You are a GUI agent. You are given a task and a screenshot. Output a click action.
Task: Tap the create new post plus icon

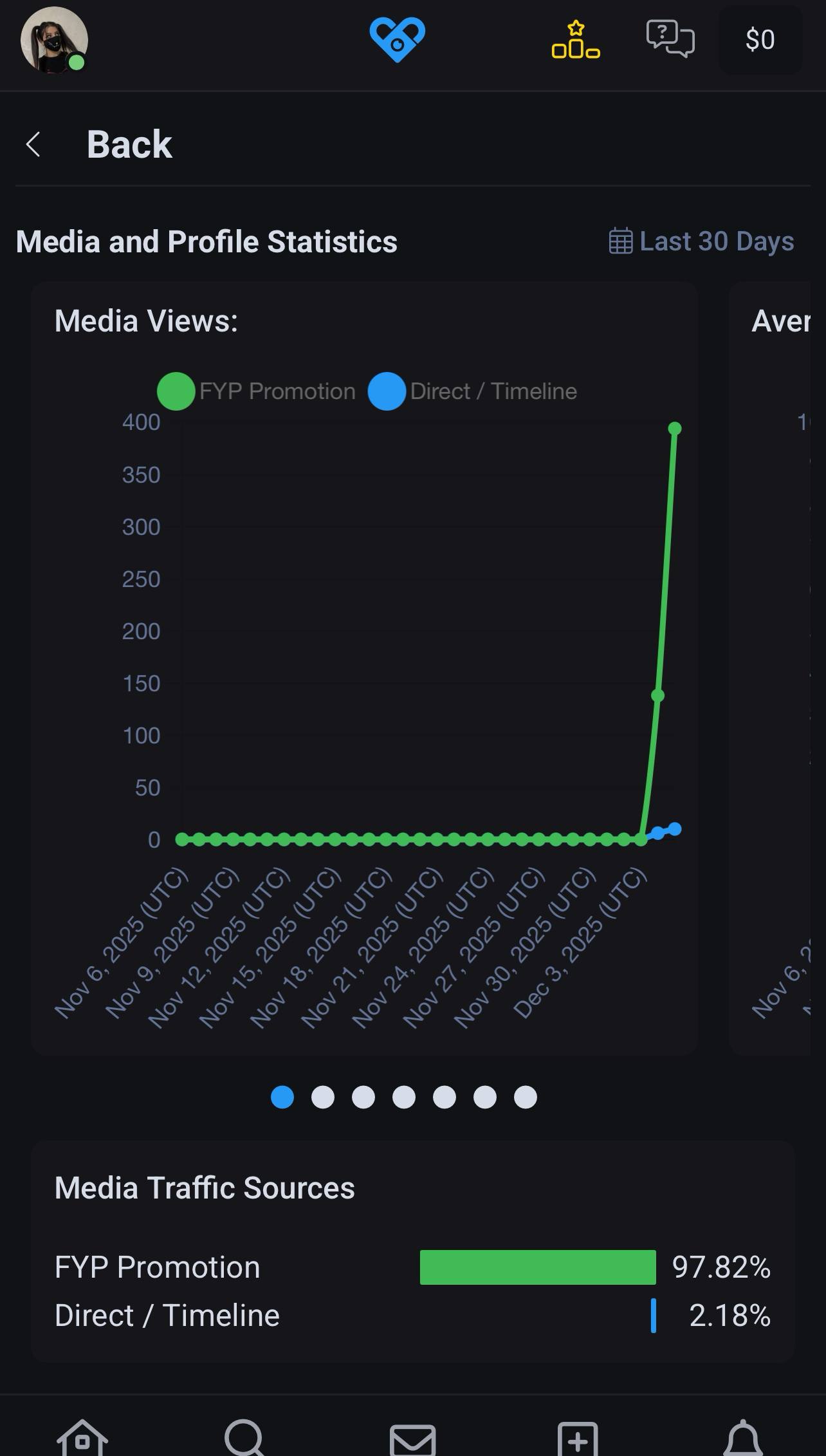point(578,1439)
